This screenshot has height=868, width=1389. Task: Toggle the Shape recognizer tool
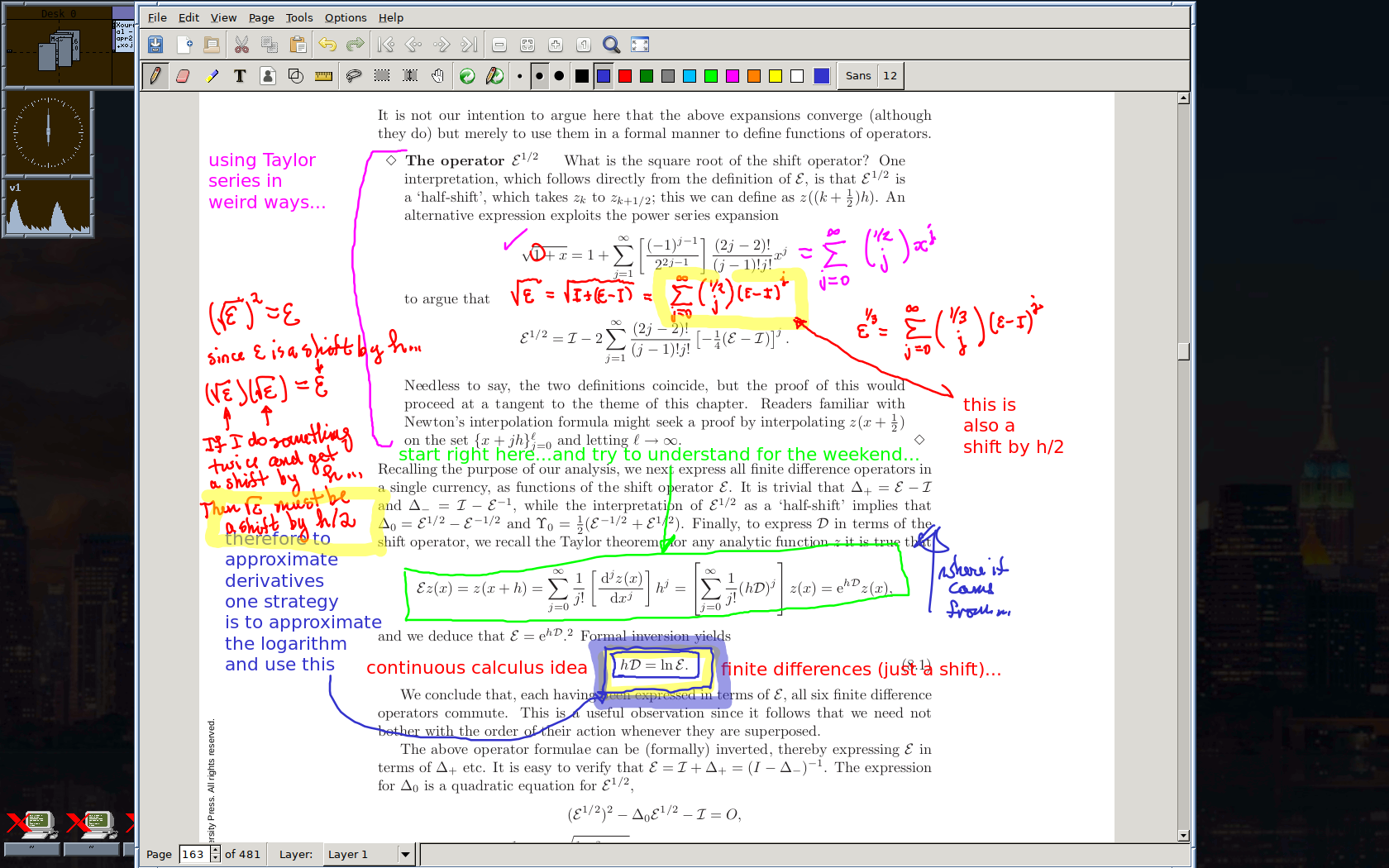(x=295, y=76)
